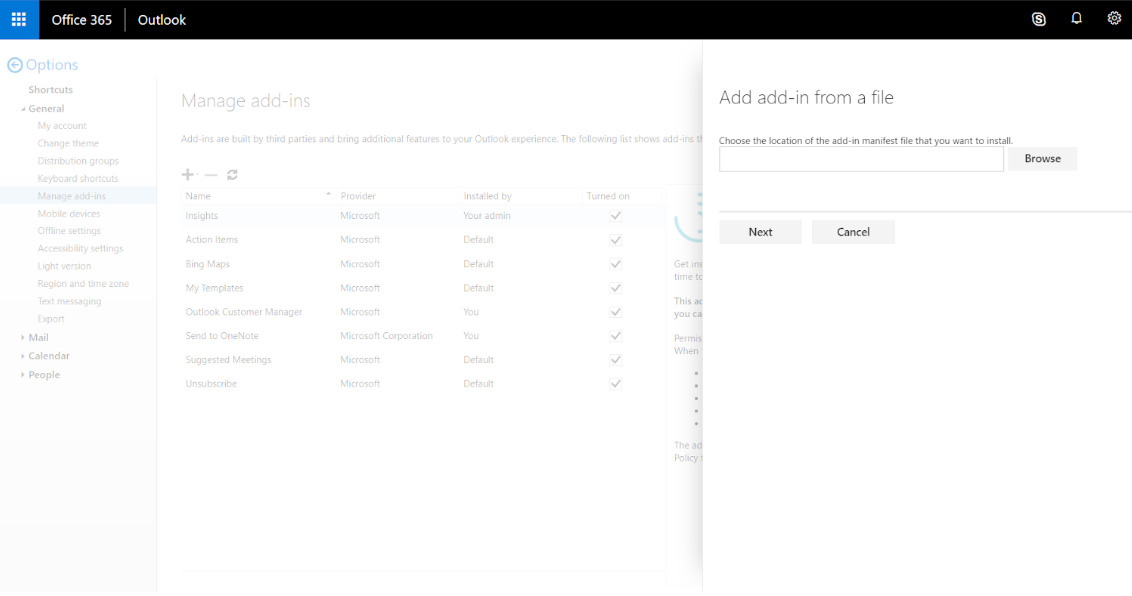Screen dimensions: 1132x596
Task: Click the Microsoft Corporation provider cell
Action: [386, 336]
